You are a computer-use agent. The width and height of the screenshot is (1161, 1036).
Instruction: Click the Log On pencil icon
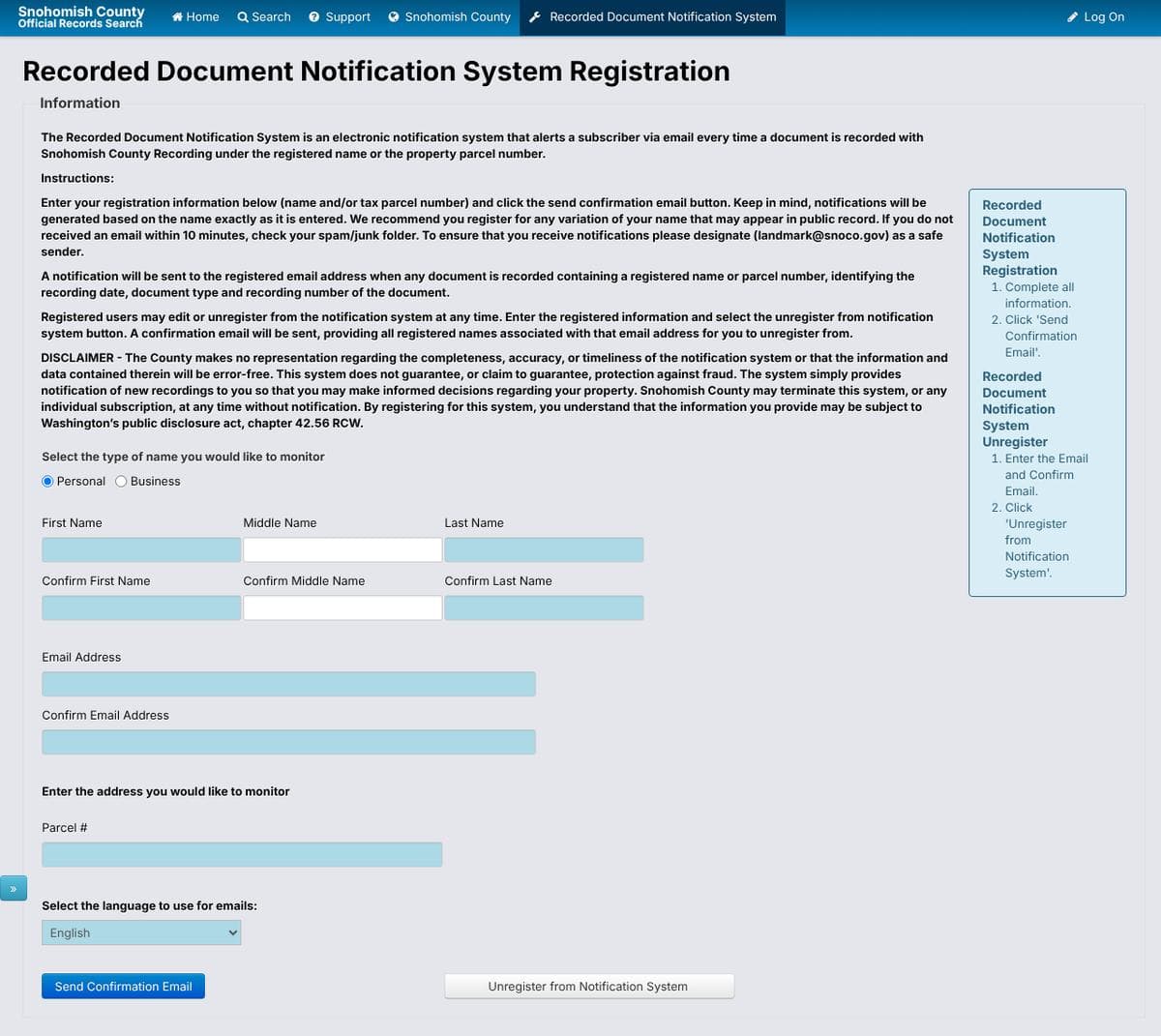[x=1072, y=16]
